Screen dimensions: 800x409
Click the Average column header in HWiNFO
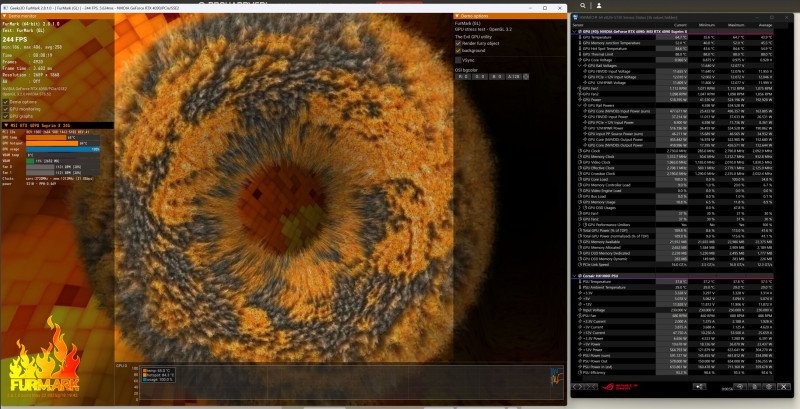[x=766, y=25]
